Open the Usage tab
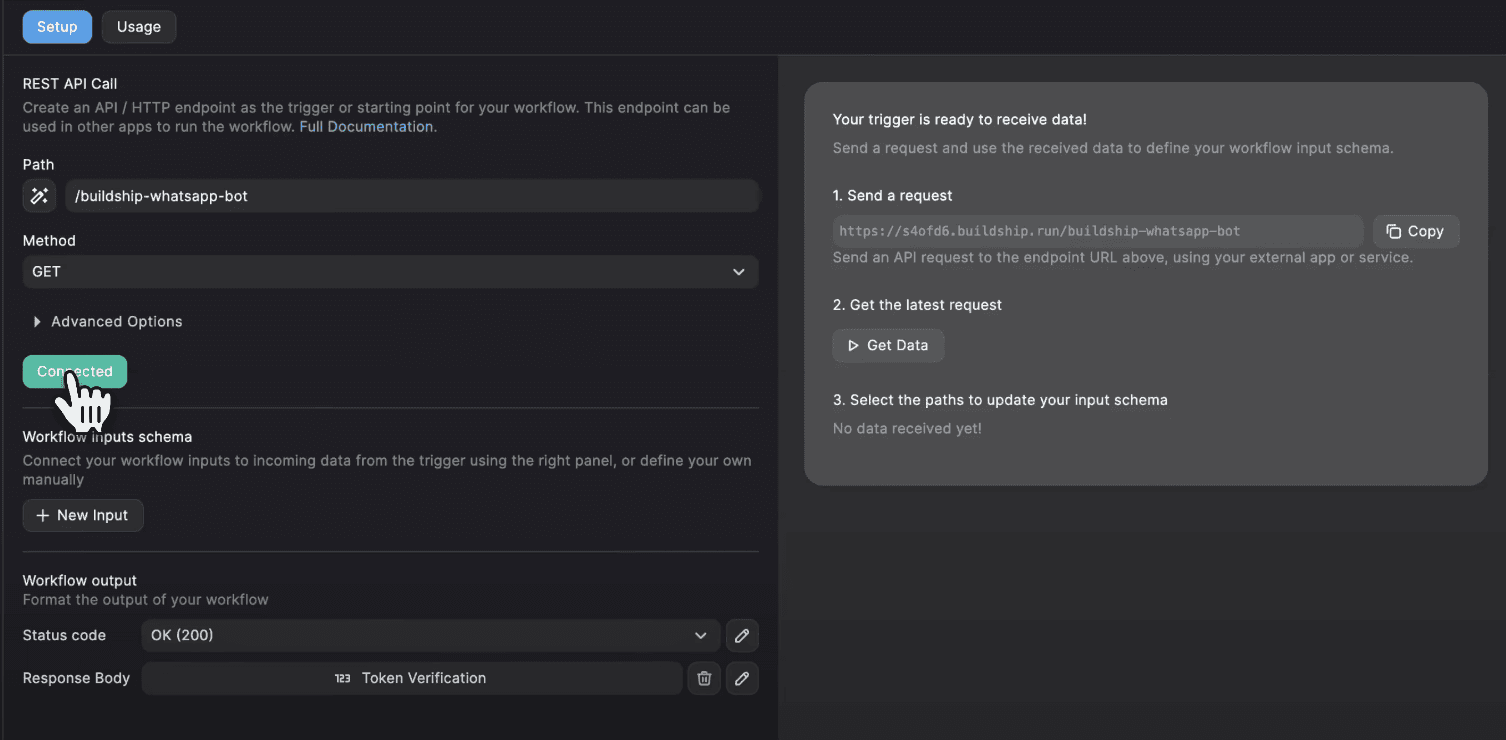The height and width of the screenshot is (740, 1506). (x=139, y=27)
